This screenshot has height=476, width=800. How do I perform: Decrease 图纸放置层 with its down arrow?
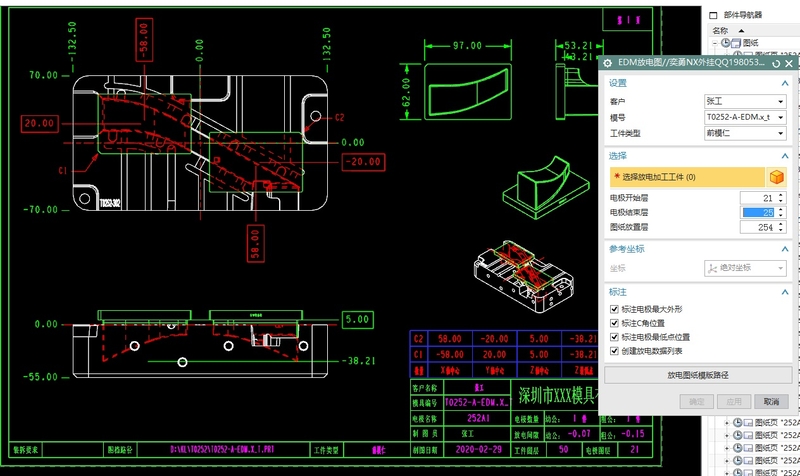(781, 230)
